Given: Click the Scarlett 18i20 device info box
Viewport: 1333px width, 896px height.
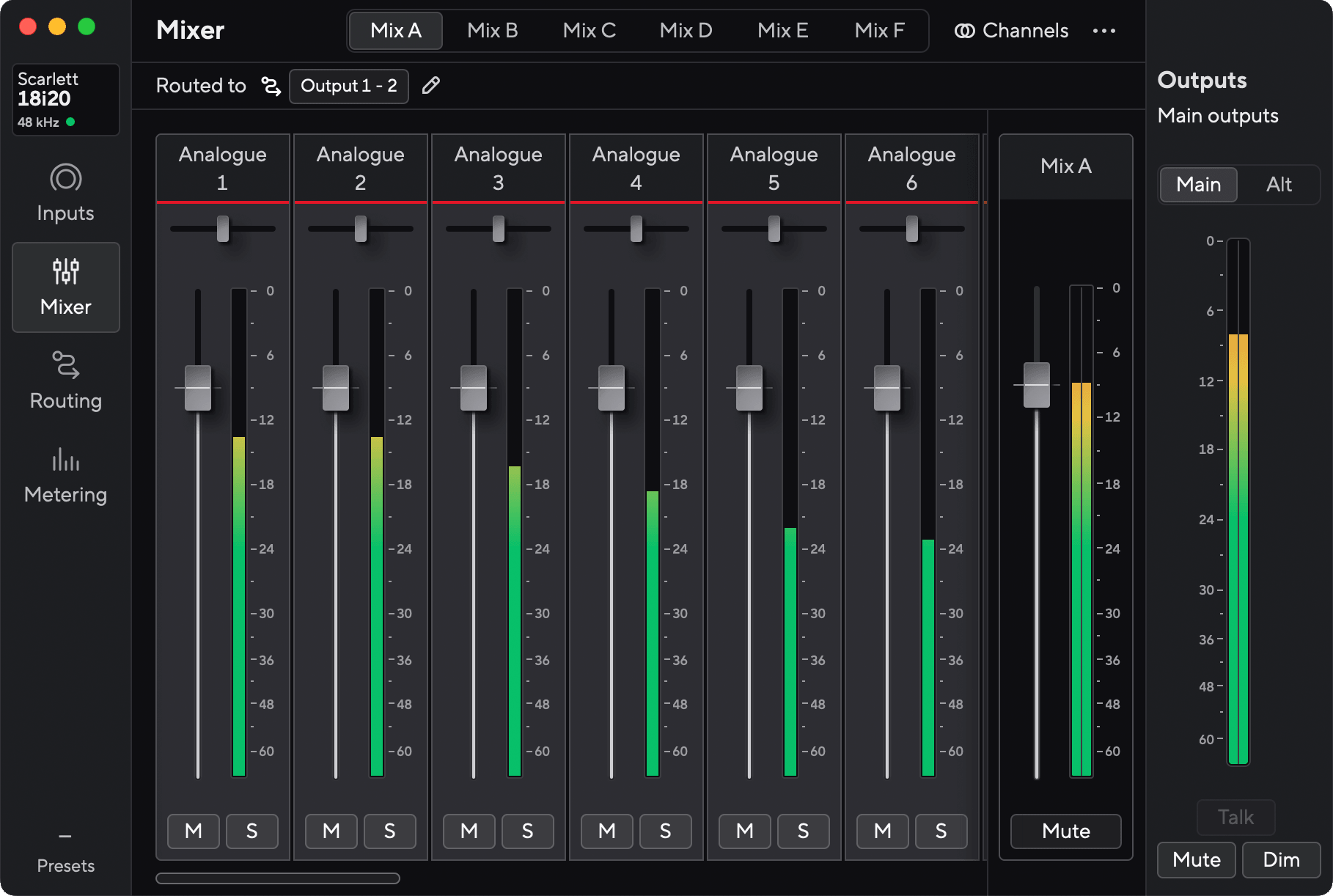Looking at the screenshot, I should click(x=65, y=99).
